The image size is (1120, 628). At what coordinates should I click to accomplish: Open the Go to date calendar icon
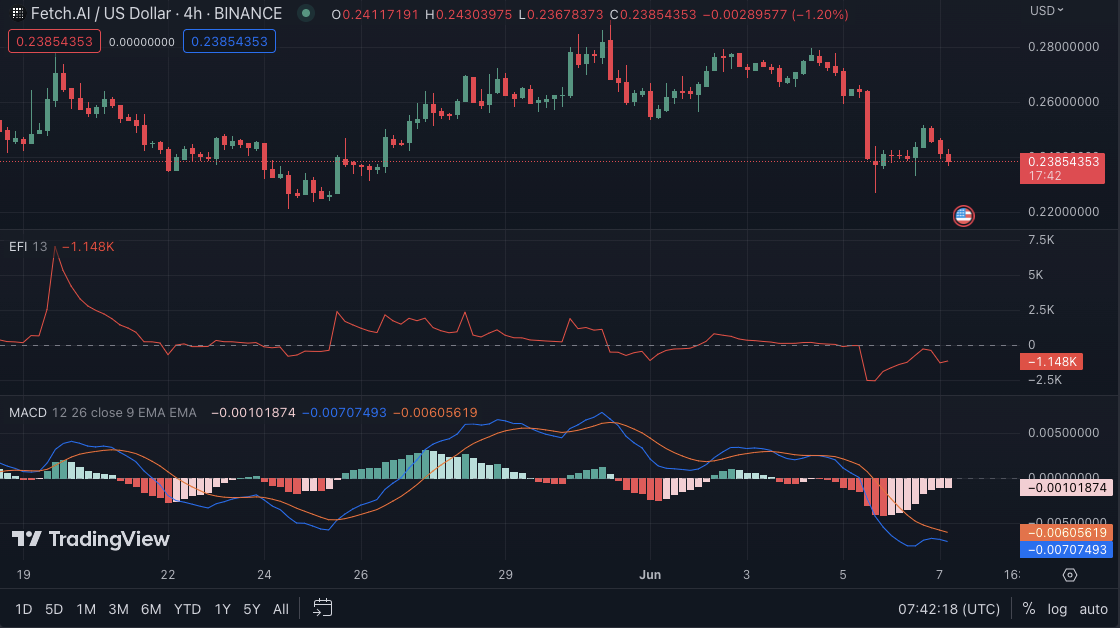tap(322, 608)
